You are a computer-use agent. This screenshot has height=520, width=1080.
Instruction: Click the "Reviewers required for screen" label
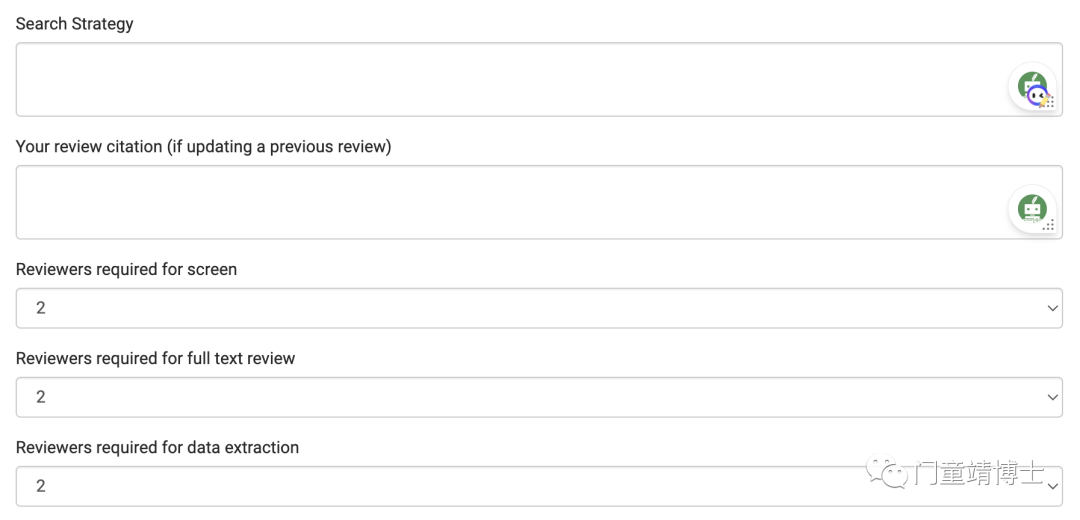(x=126, y=269)
